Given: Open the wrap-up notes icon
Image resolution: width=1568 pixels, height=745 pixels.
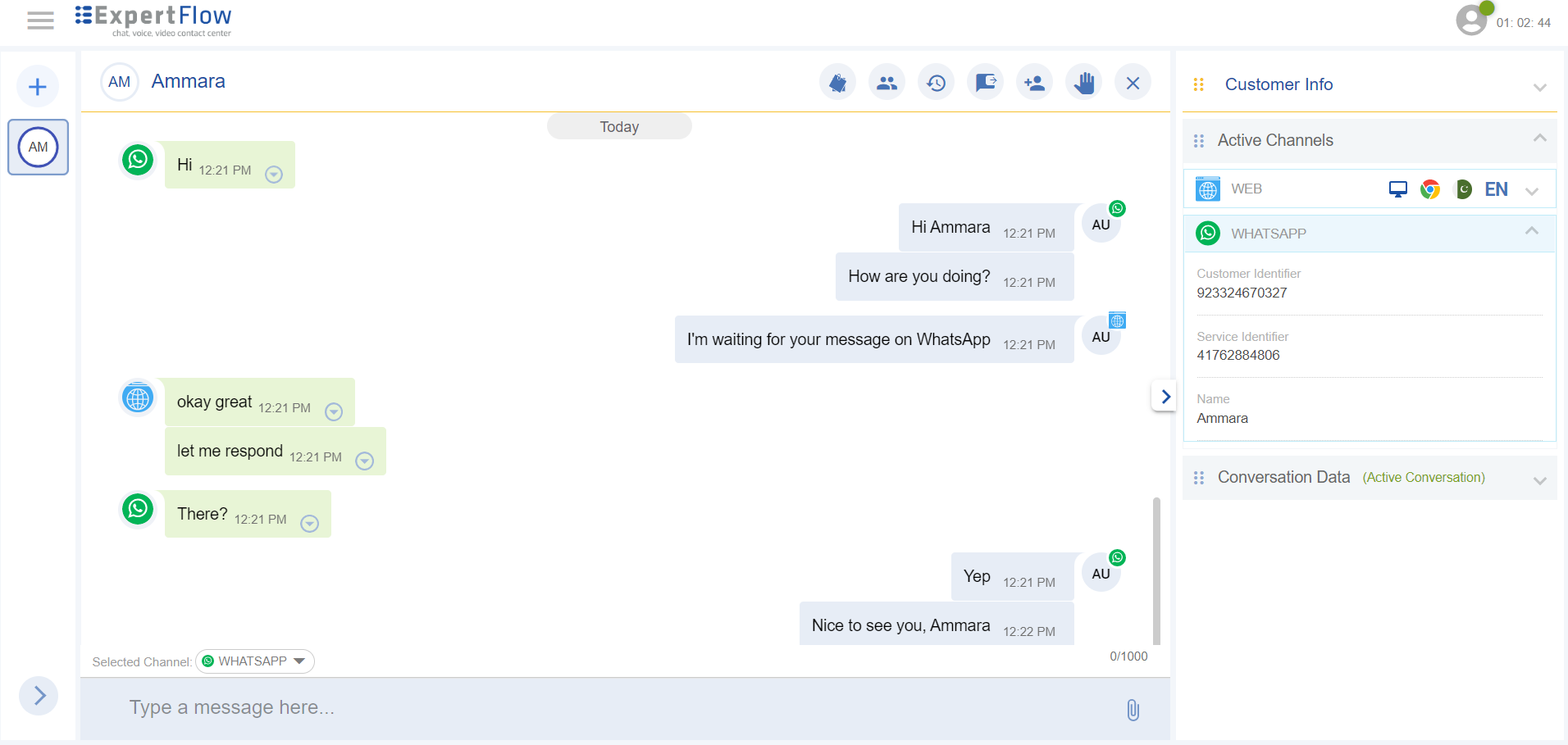Looking at the screenshot, I should coord(837,83).
